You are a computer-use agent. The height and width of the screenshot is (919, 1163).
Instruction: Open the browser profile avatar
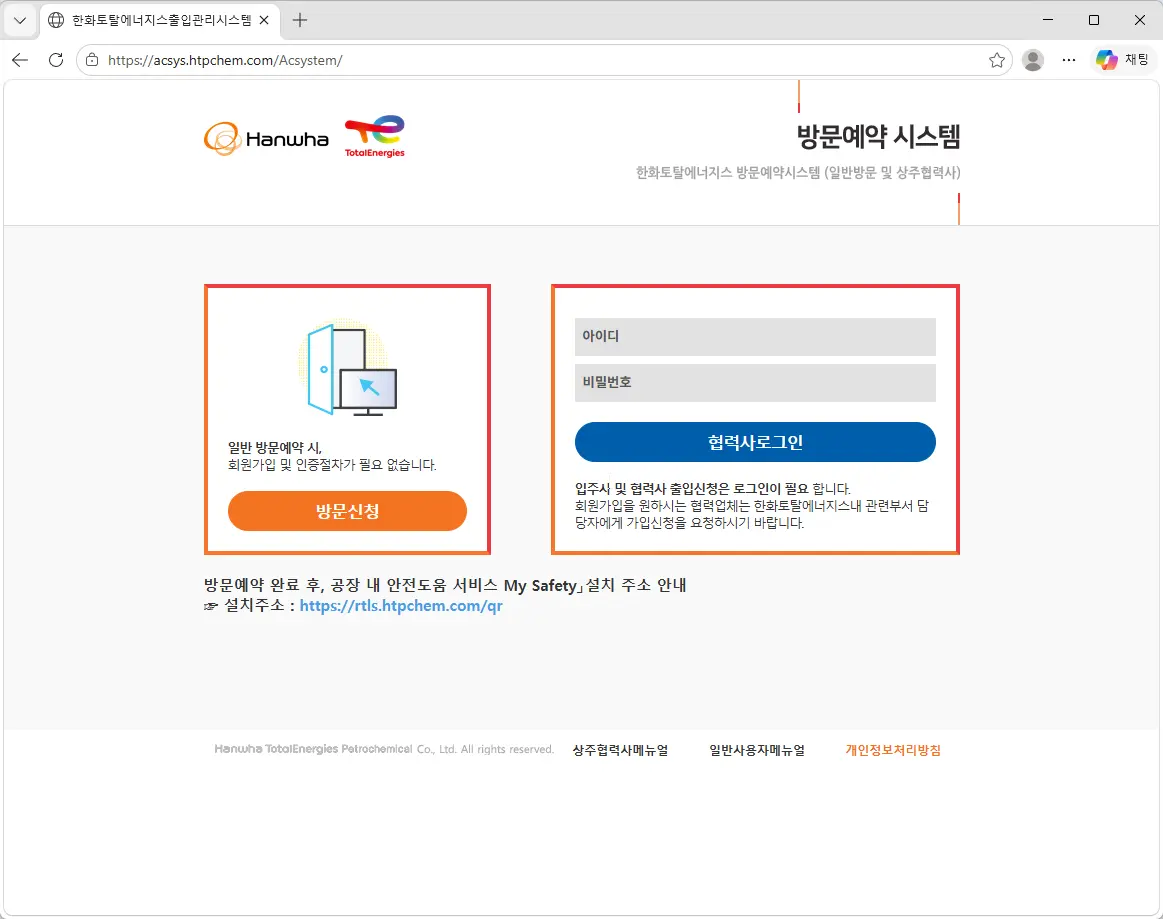tap(1032, 60)
